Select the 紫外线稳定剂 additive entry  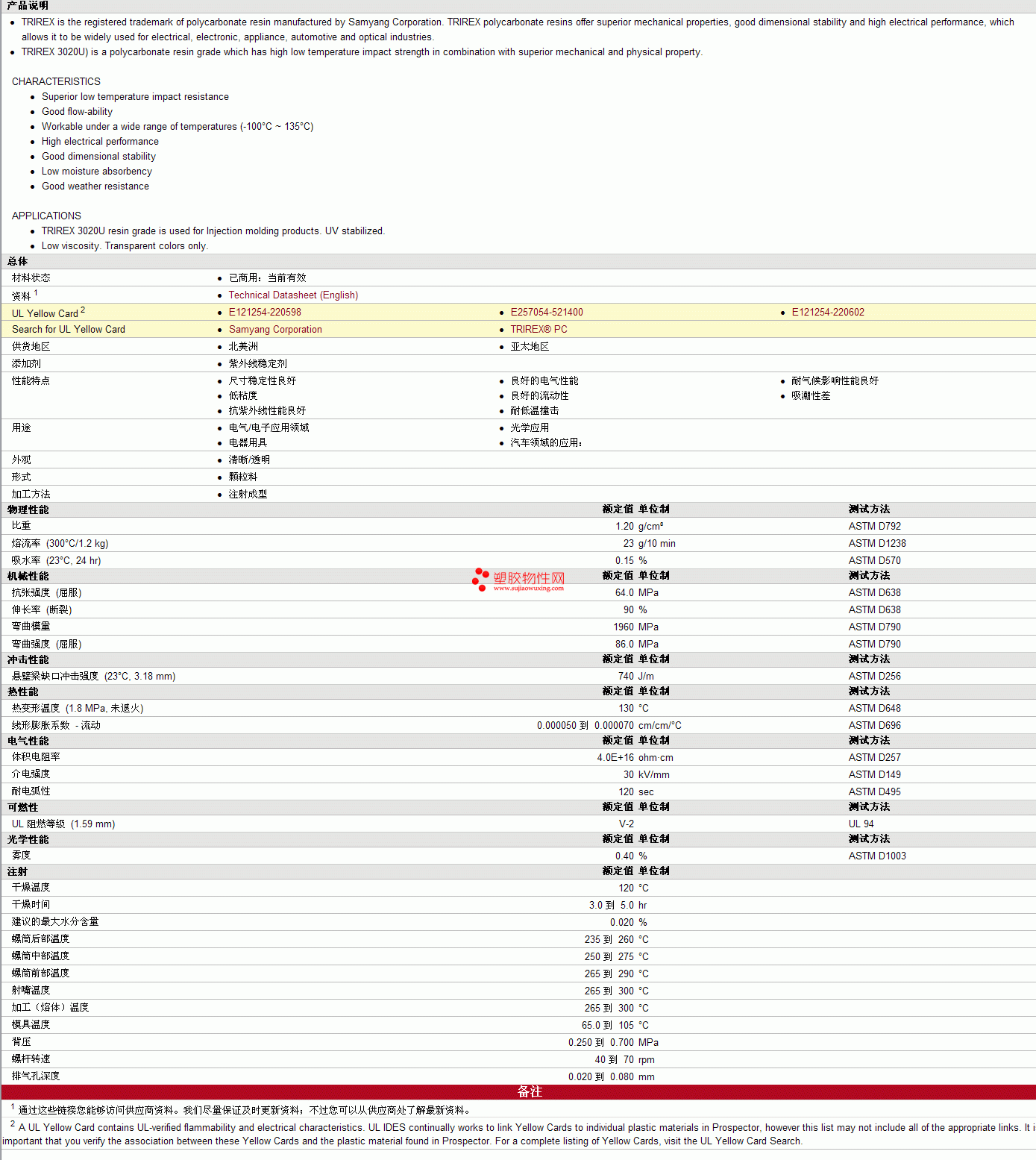tap(257, 364)
